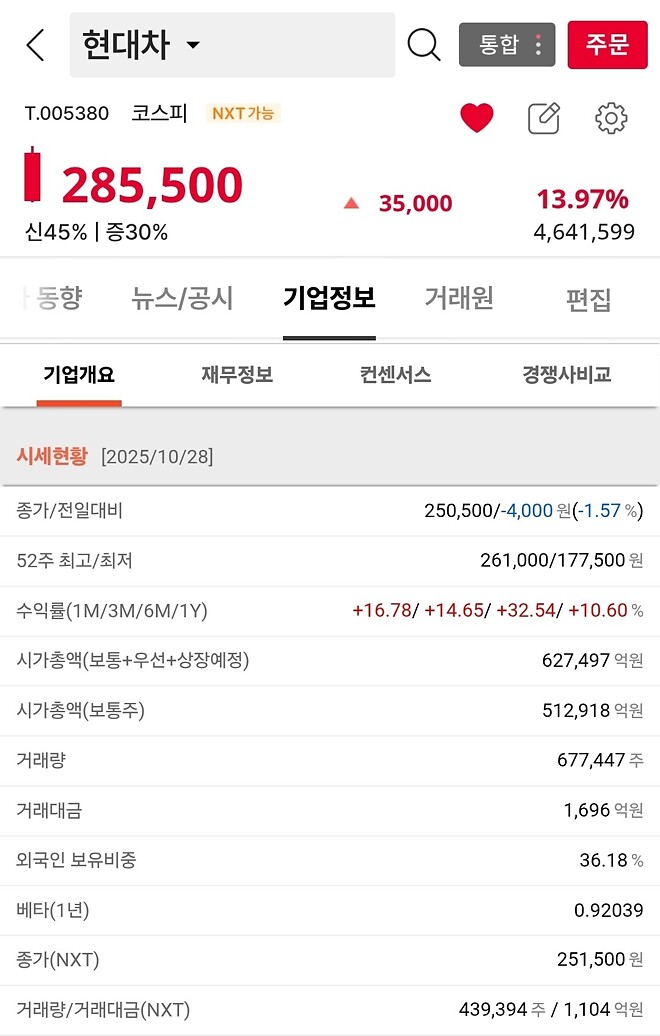Switch to the 거래원 tab

click(457, 299)
